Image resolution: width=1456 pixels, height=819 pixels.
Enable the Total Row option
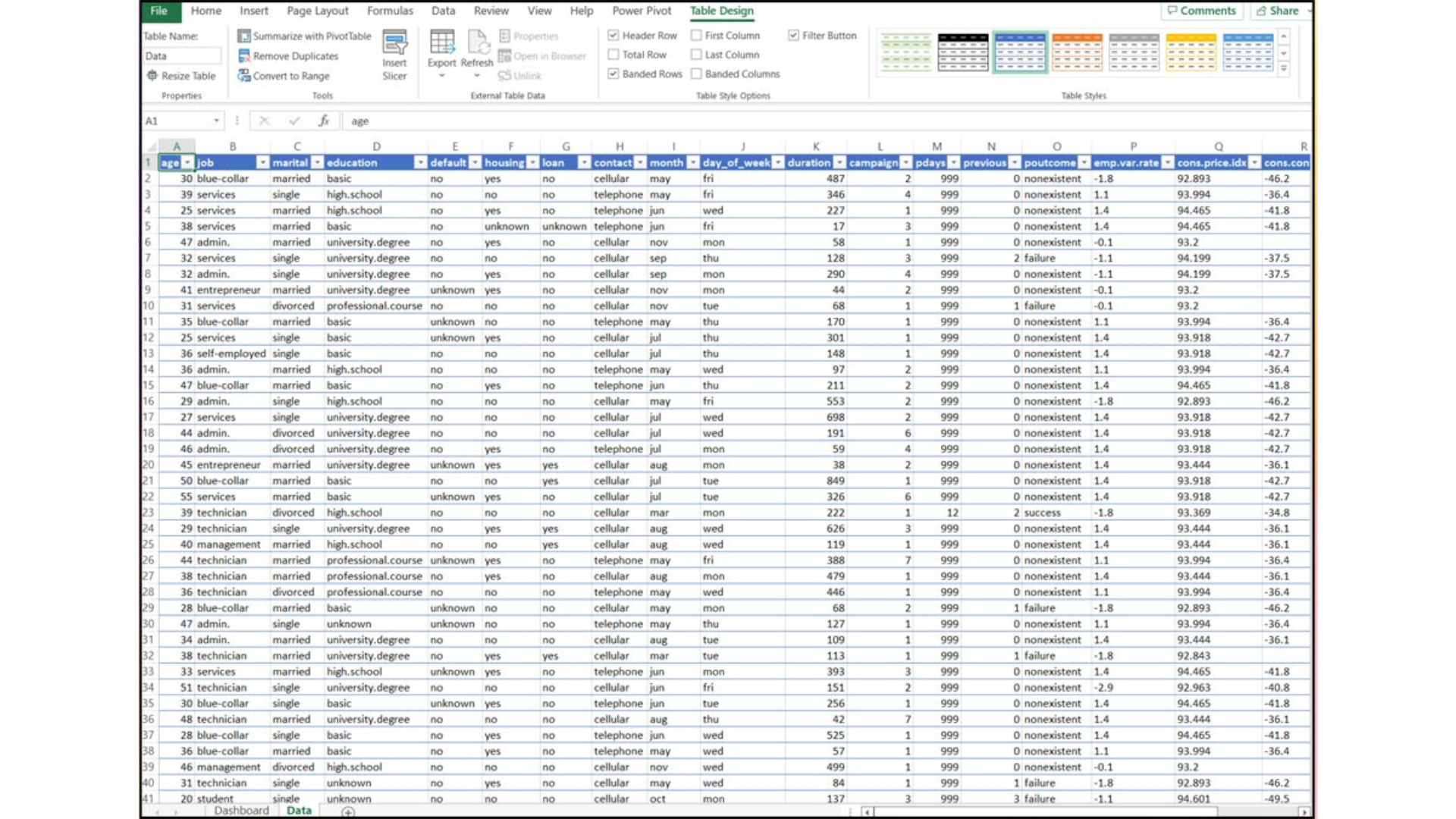(x=614, y=54)
